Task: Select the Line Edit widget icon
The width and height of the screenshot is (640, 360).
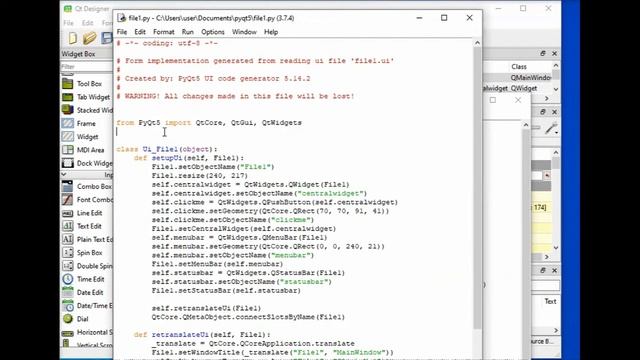Action: 68,213
